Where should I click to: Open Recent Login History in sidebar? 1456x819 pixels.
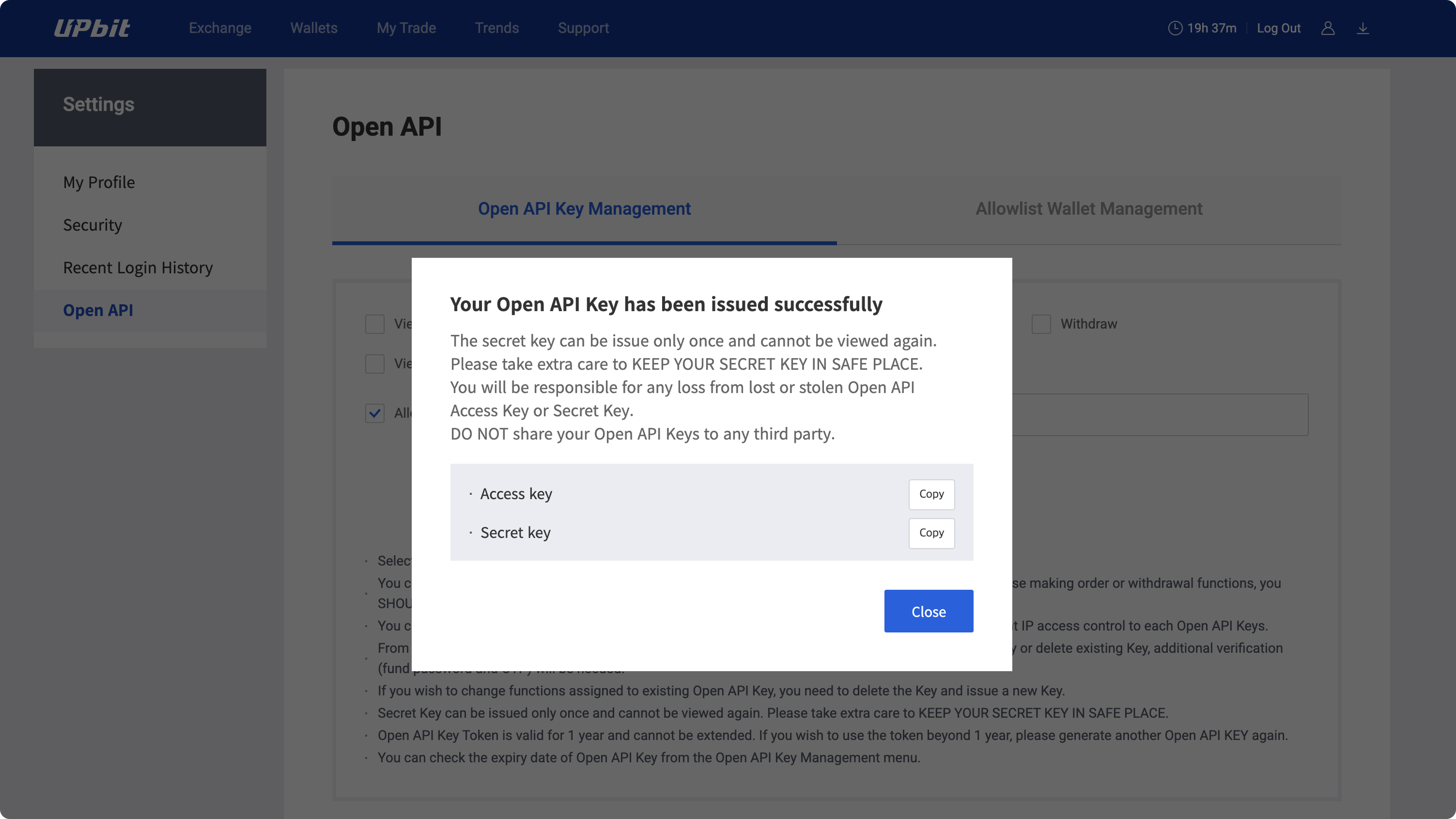138,268
